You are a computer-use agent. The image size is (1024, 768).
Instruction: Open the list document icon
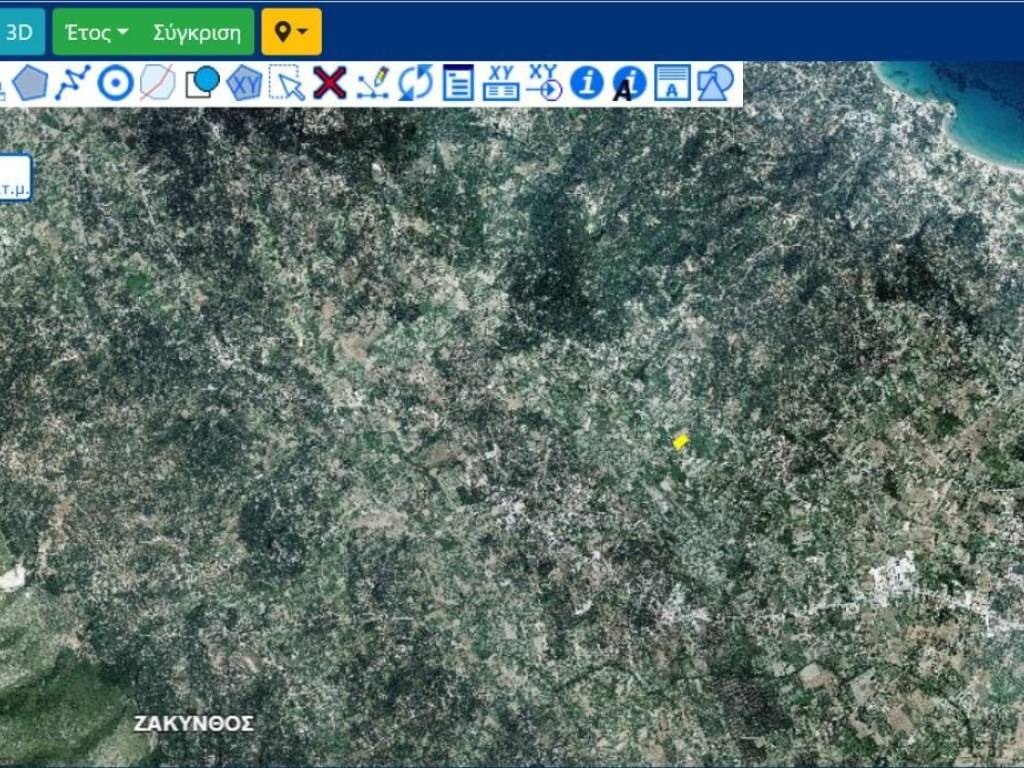pos(458,83)
